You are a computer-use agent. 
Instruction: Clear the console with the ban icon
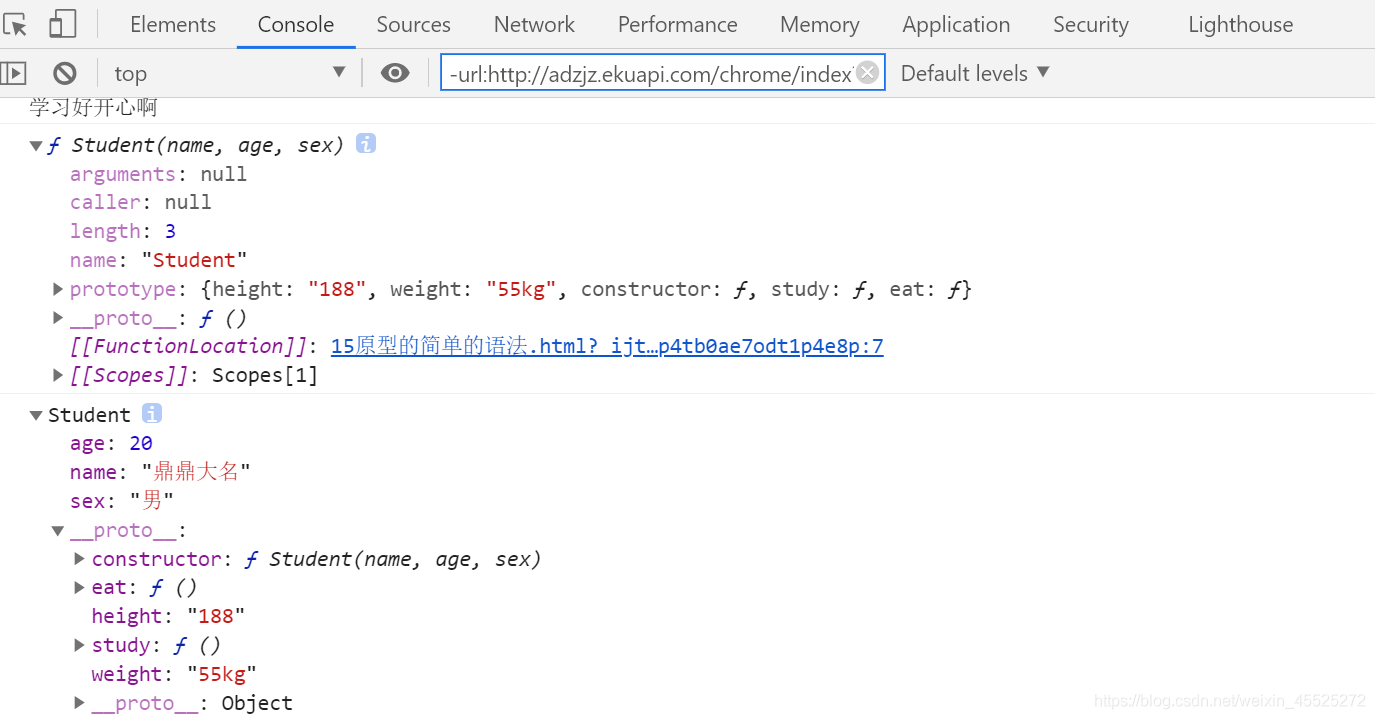click(64, 72)
